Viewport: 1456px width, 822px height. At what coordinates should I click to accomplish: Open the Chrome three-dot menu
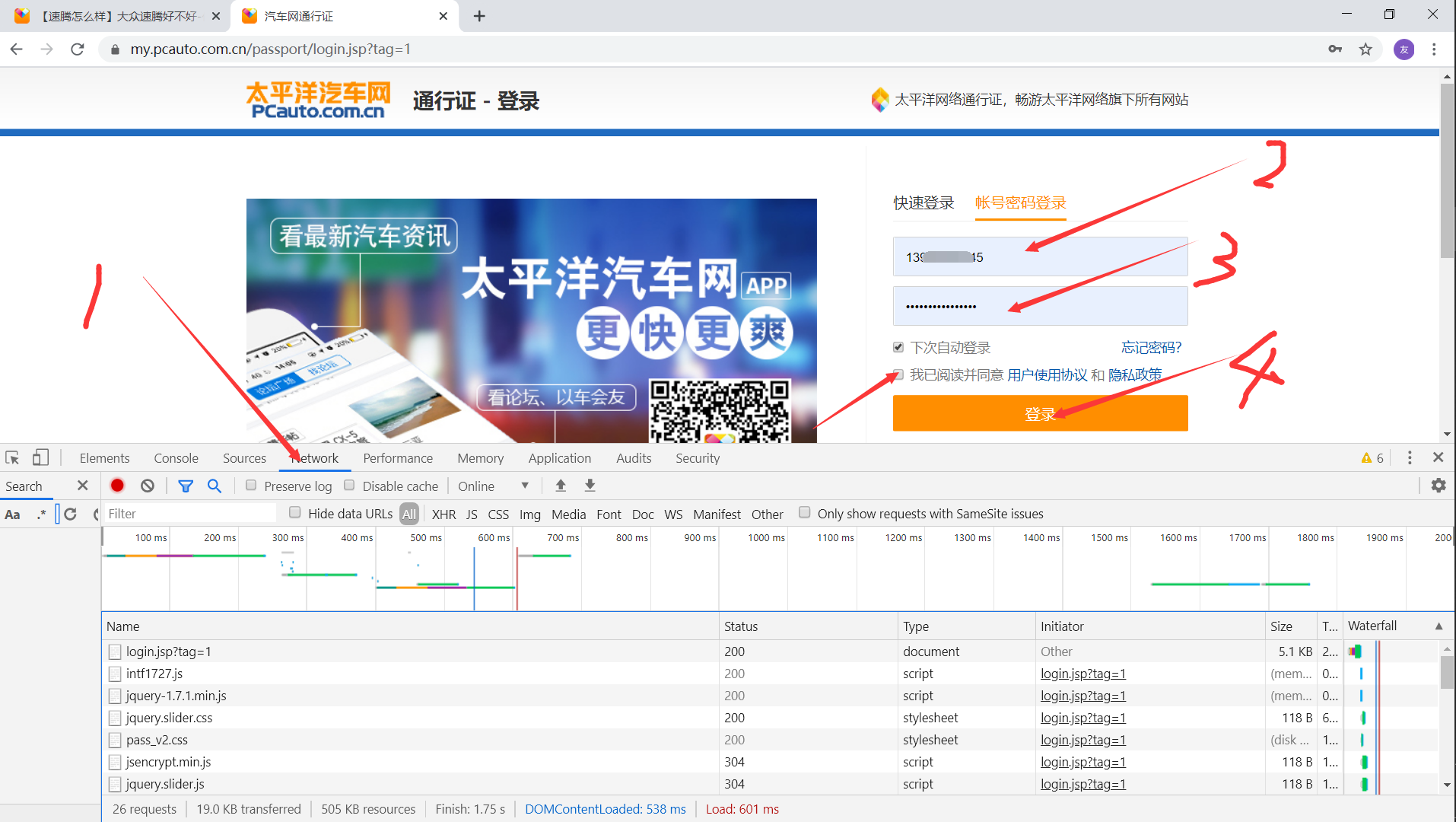(1434, 49)
